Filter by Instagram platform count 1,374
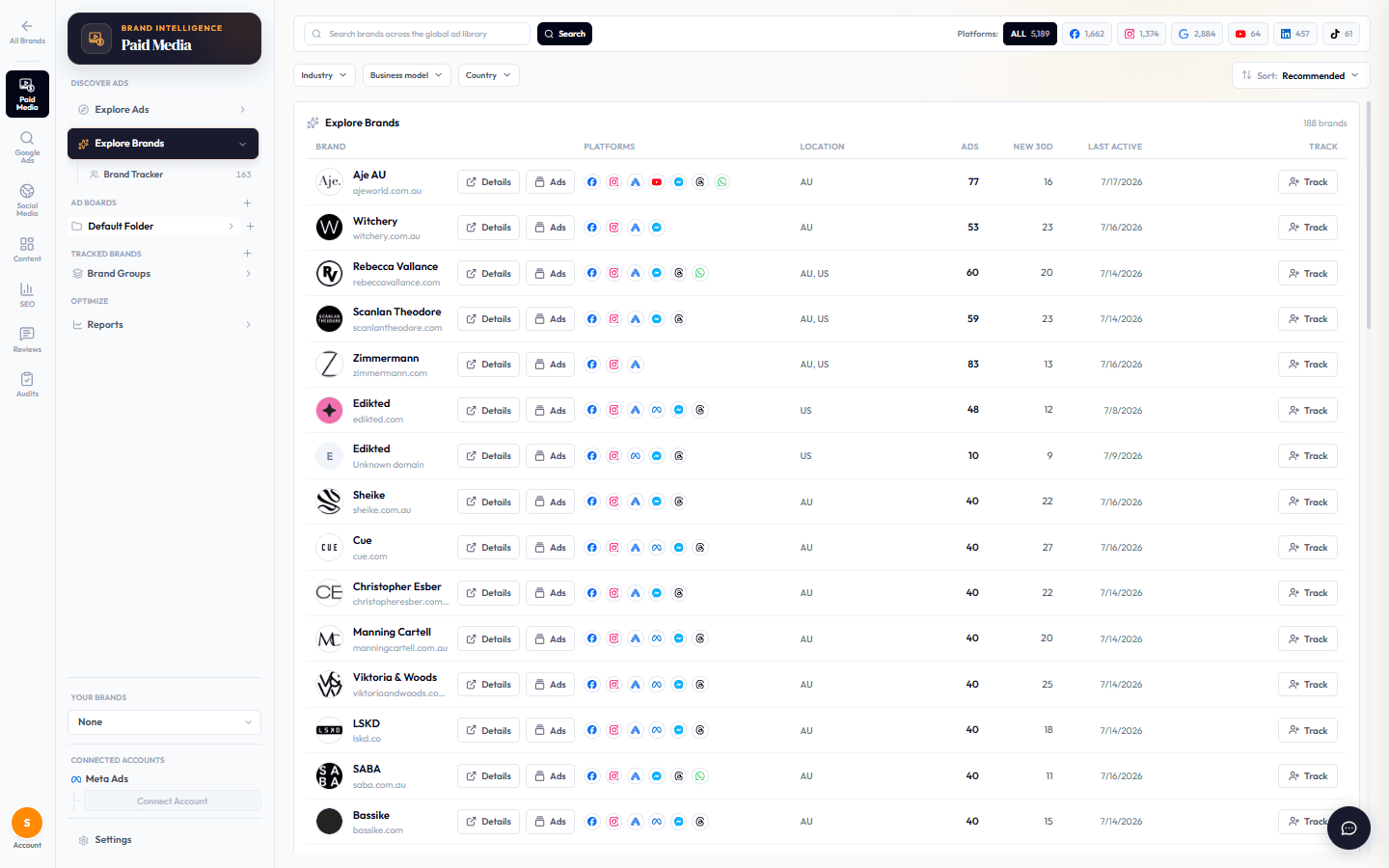This screenshot has width=1389, height=868. (x=1142, y=34)
